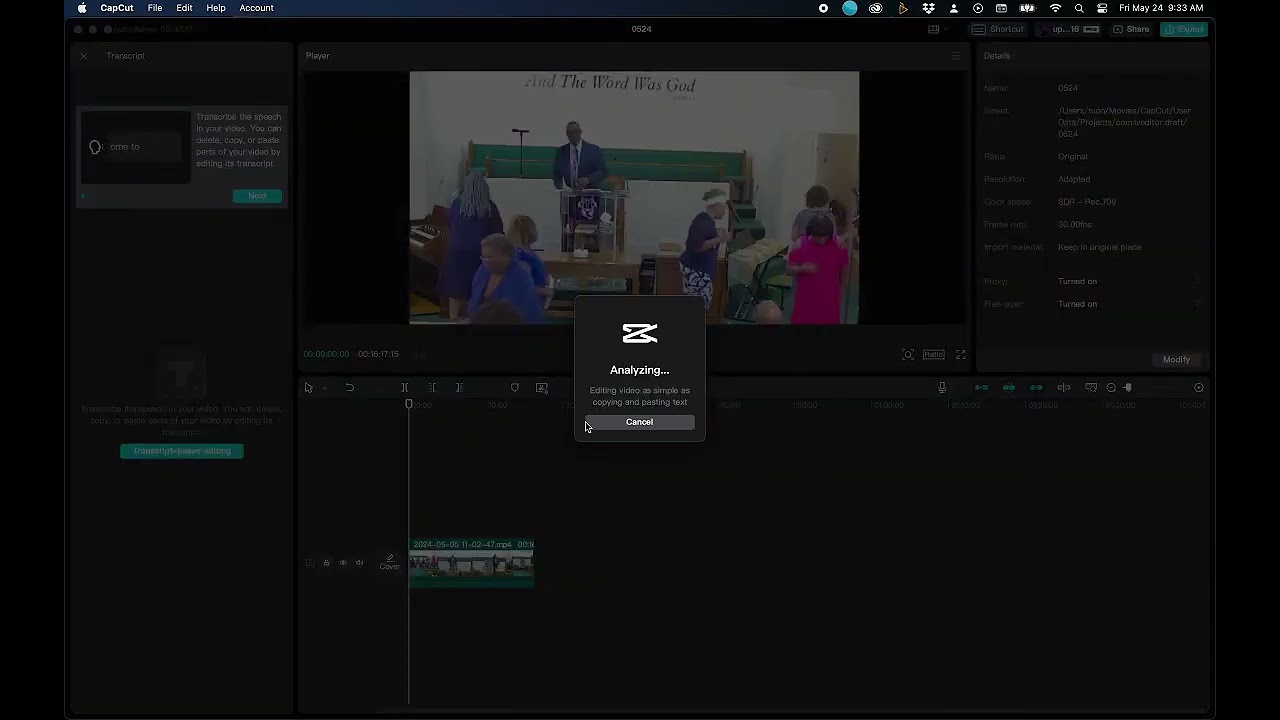Screen dimensions: 1280x720
Task: Click the player focus scan icon
Action: tap(908, 355)
